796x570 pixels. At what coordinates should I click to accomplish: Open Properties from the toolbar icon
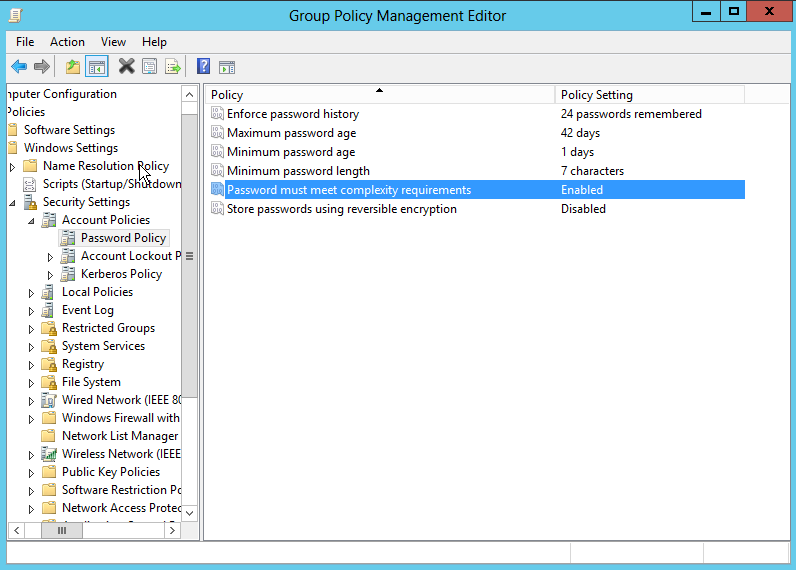point(149,66)
